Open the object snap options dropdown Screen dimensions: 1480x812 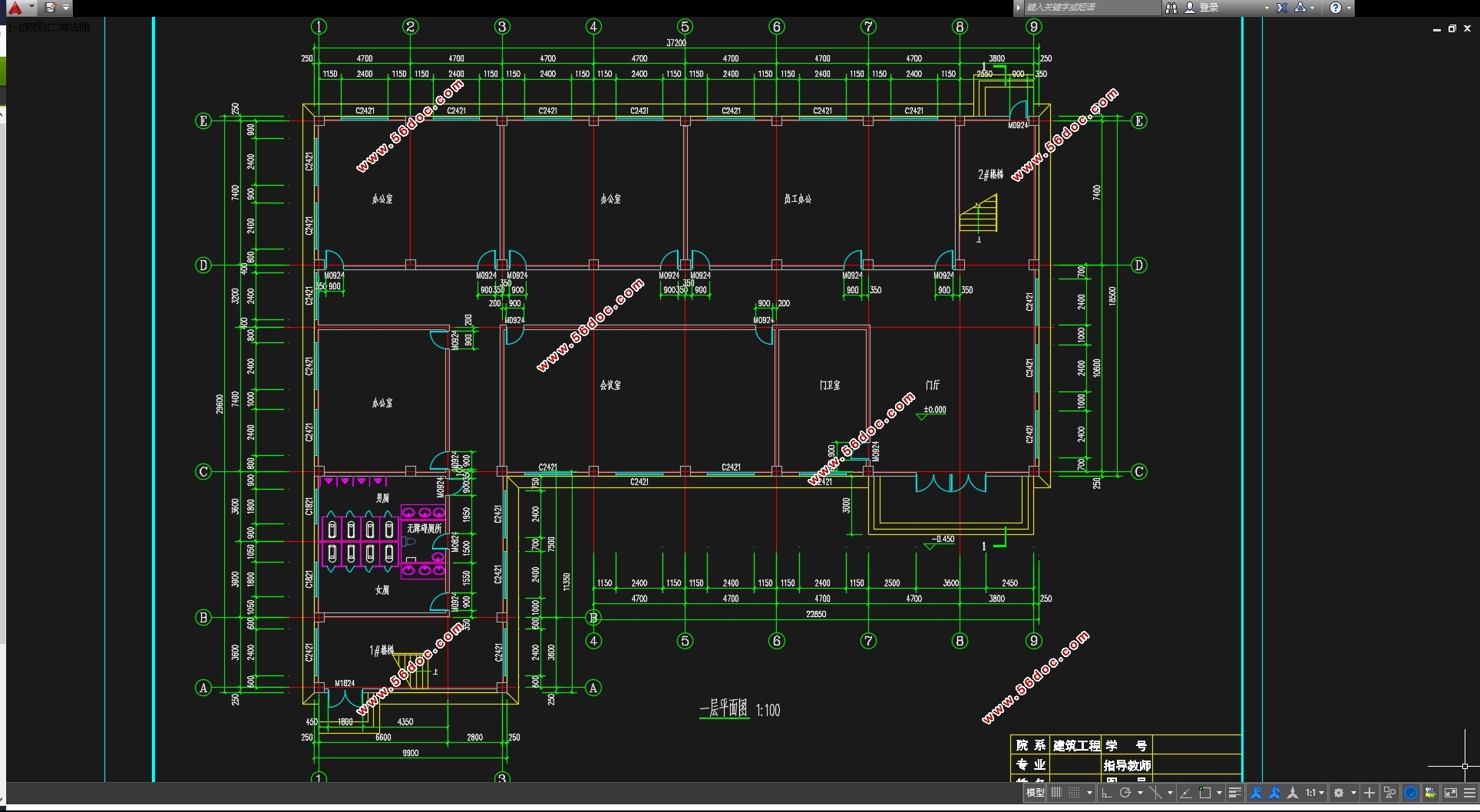pyautogui.click(x=1219, y=793)
